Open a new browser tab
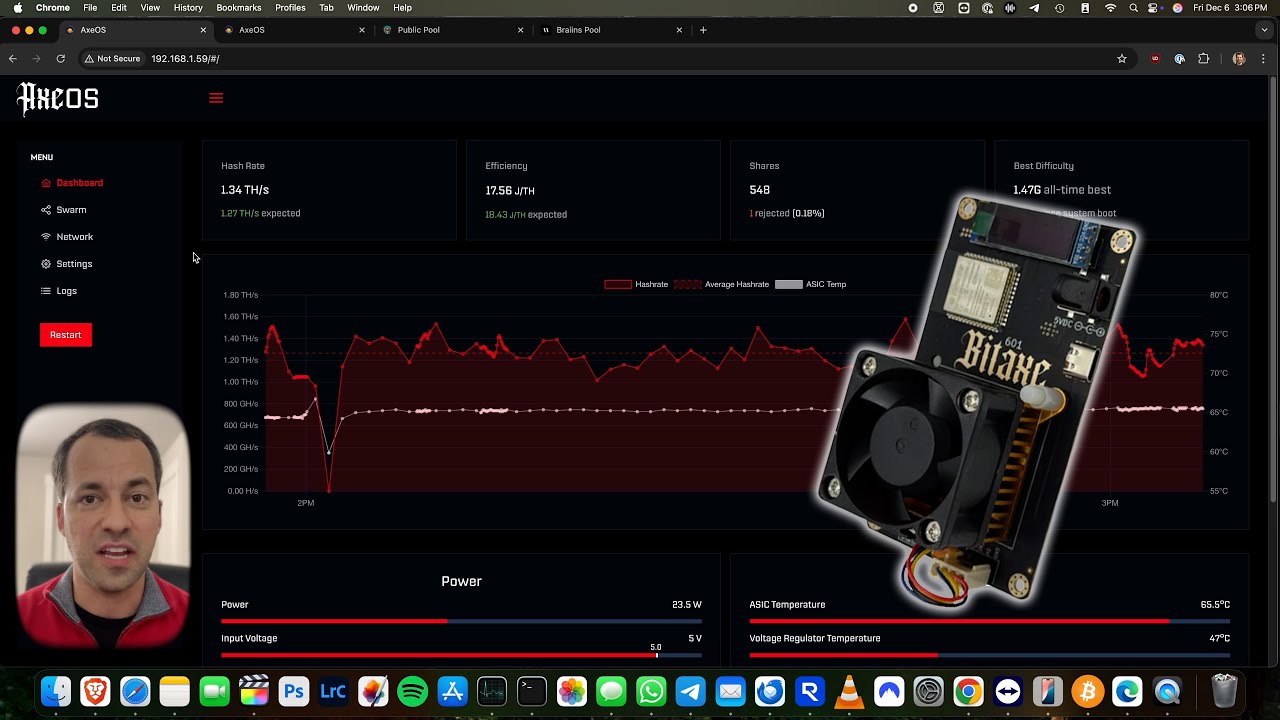Viewport: 1280px width, 720px height. [x=703, y=30]
